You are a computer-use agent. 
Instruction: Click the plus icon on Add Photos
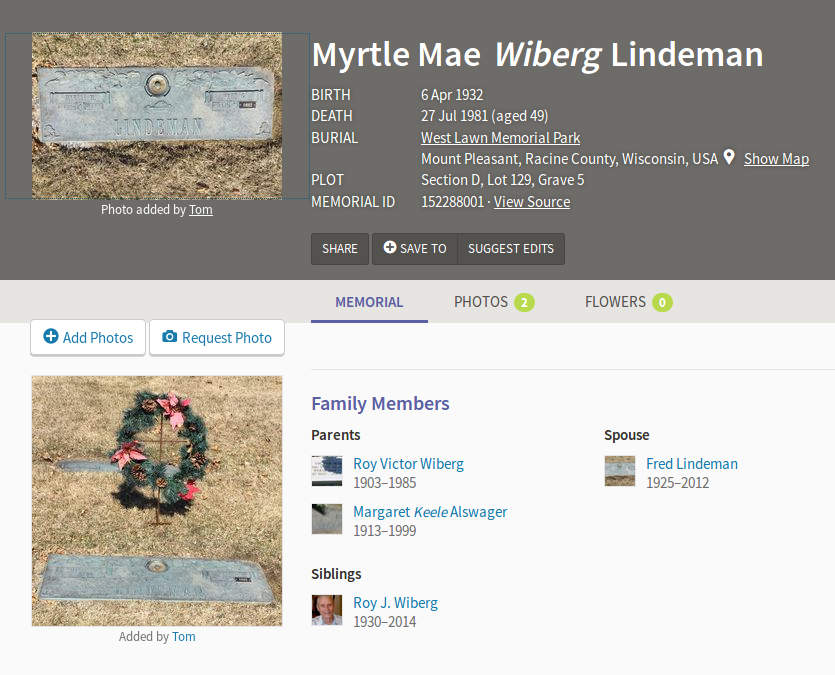[x=51, y=337]
